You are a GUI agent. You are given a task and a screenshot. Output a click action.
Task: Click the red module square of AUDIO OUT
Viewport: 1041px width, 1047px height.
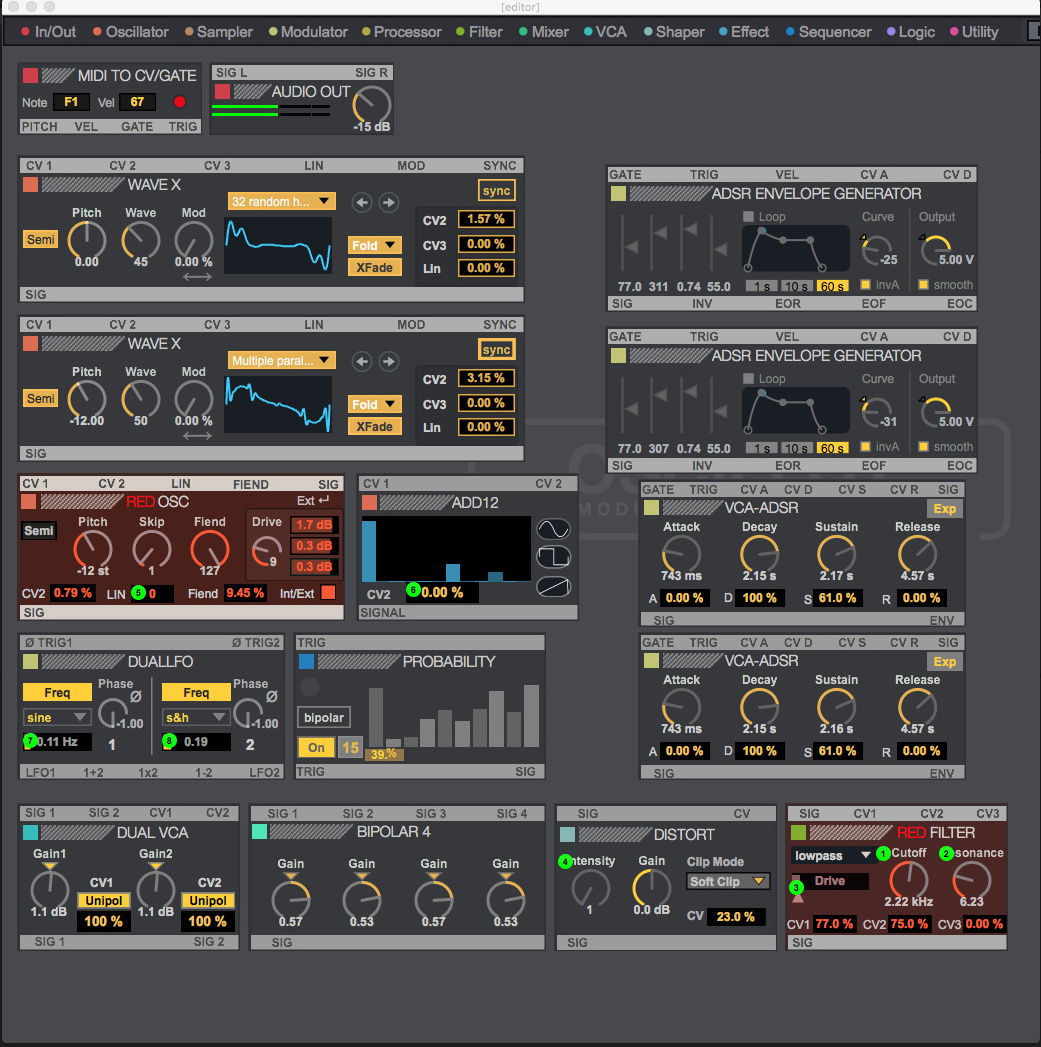(222, 92)
